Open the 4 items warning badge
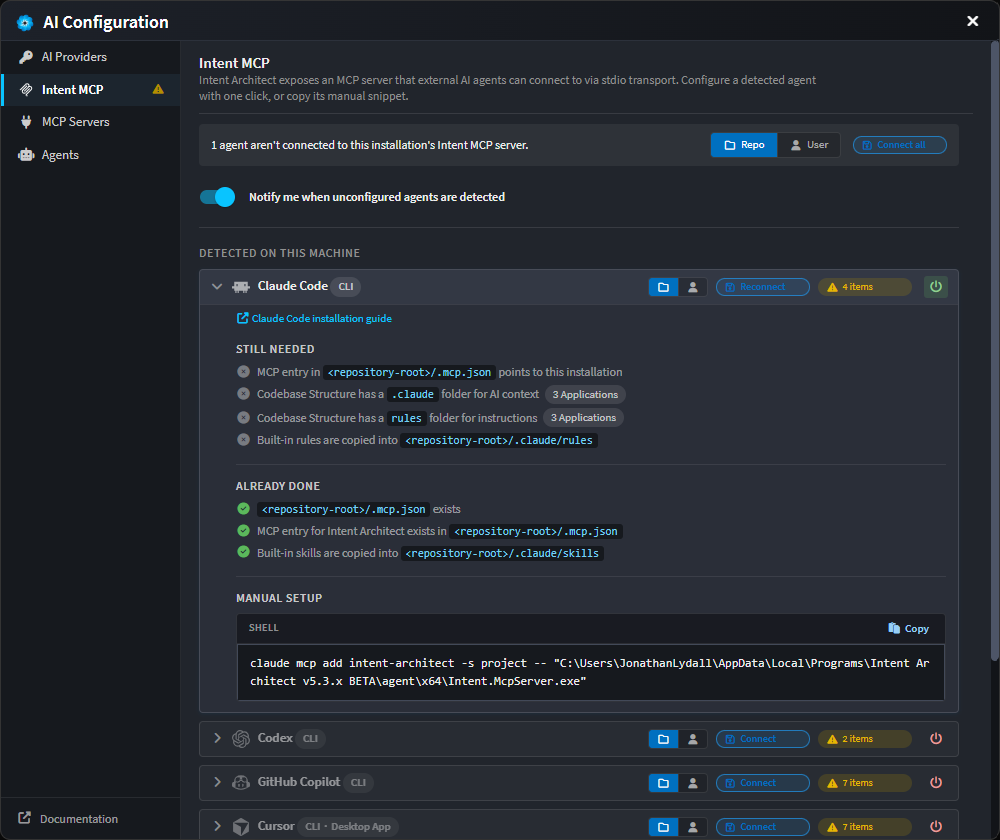The image size is (1000, 840). click(865, 287)
